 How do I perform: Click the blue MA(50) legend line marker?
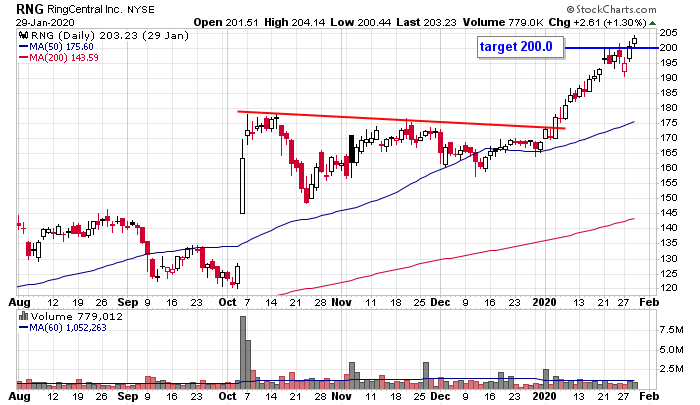(x=23, y=46)
